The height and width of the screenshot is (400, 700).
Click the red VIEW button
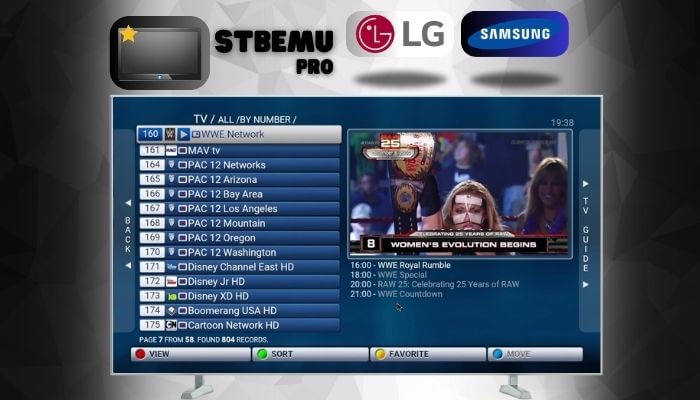click(191, 354)
